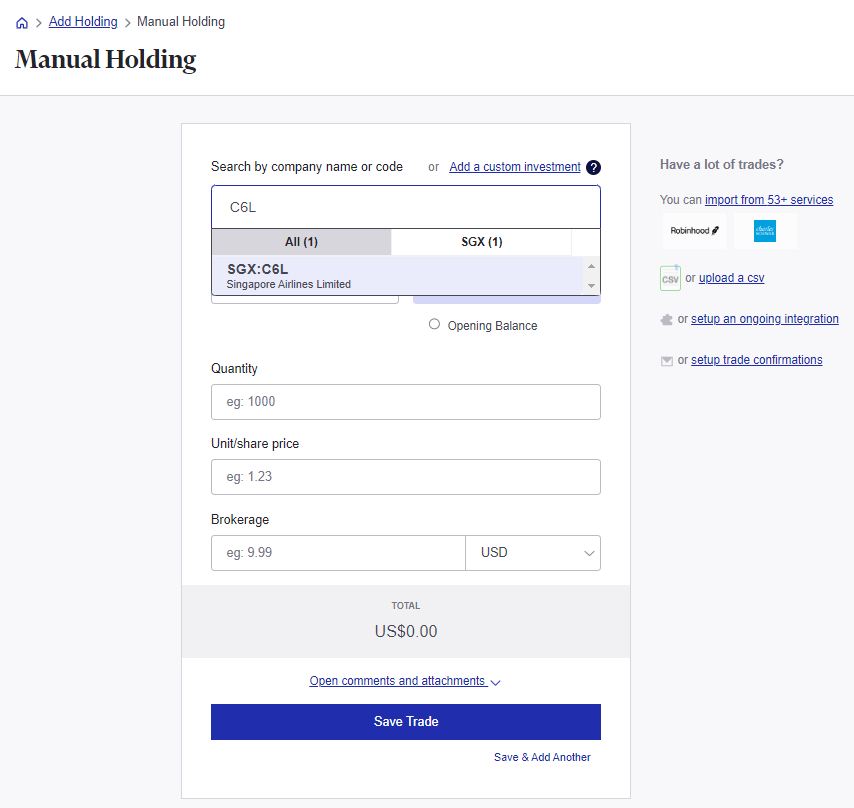The height and width of the screenshot is (808, 854).
Task: Click the results list scroll up arrow
Action: (x=591, y=266)
